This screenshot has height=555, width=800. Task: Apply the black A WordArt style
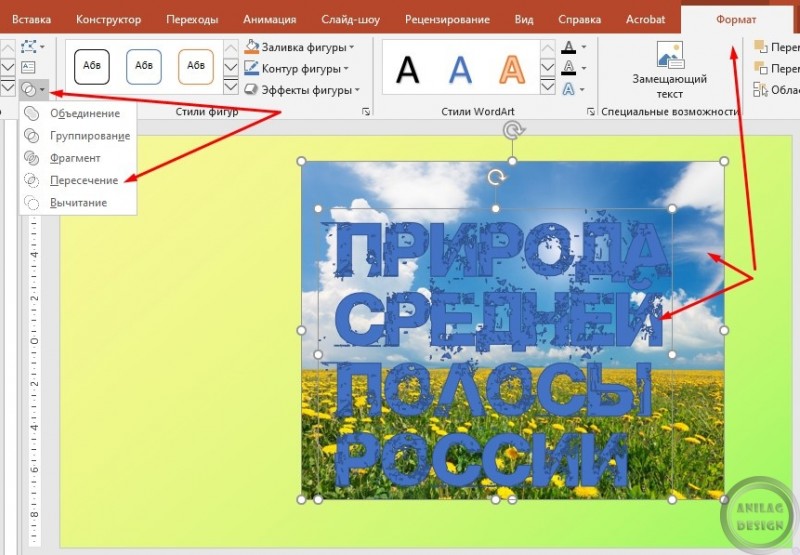click(x=408, y=69)
